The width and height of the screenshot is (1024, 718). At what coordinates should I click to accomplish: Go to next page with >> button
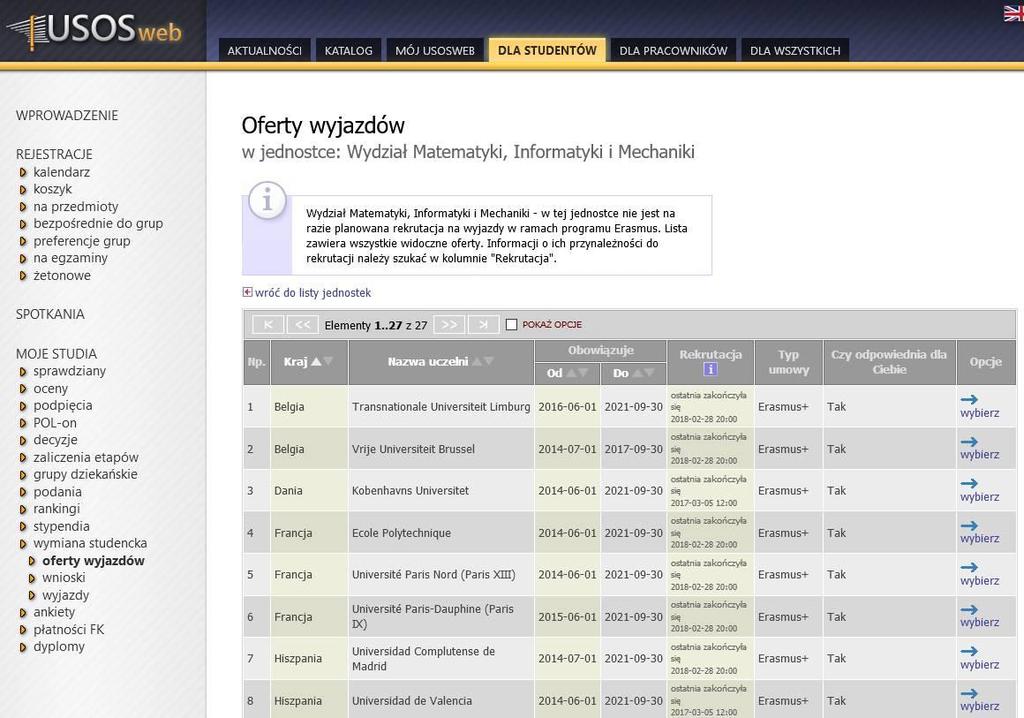click(449, 325)
